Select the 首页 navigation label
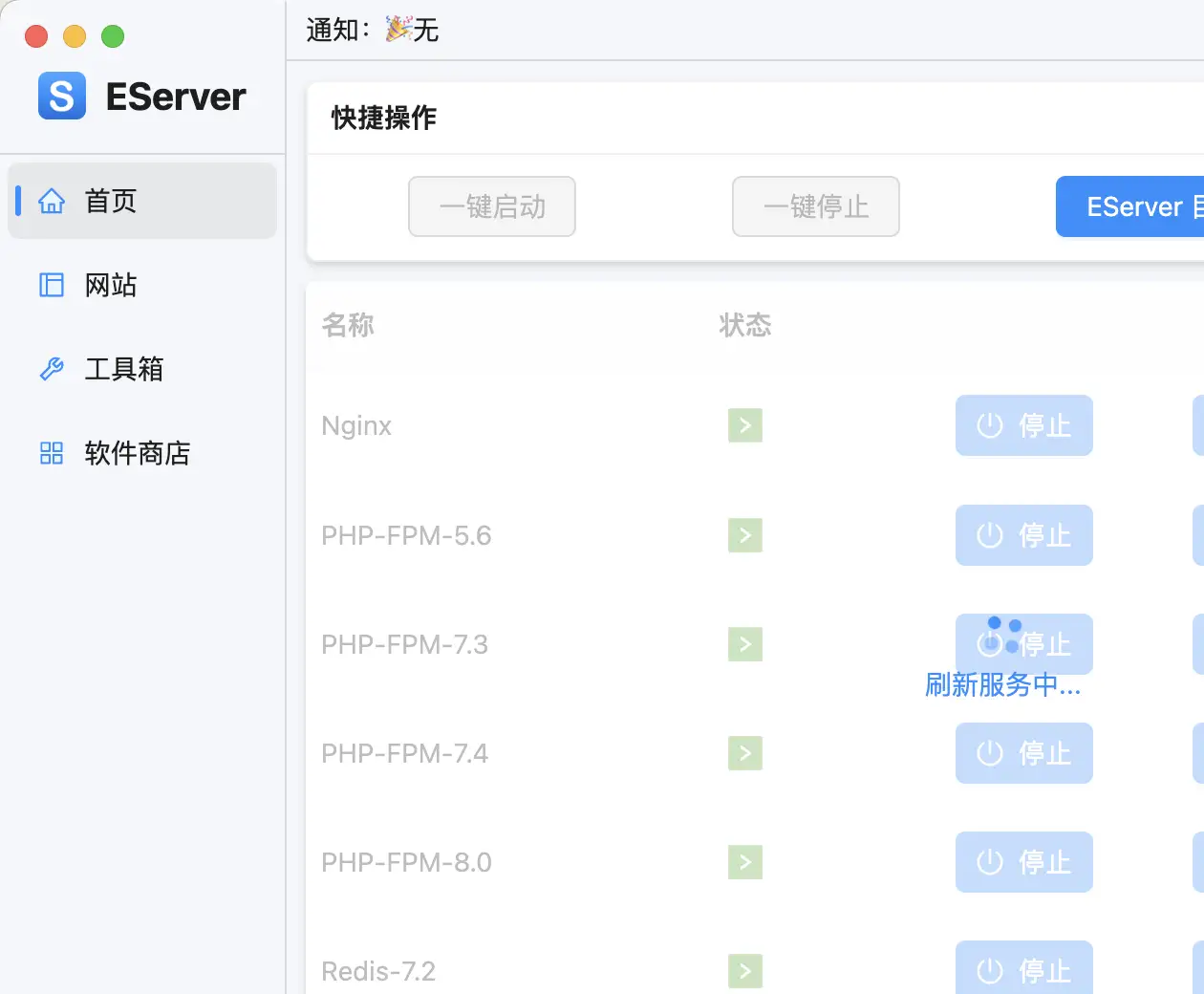Image resolution: width=1204 pixels, height=994 pixels. coord(110,201)
